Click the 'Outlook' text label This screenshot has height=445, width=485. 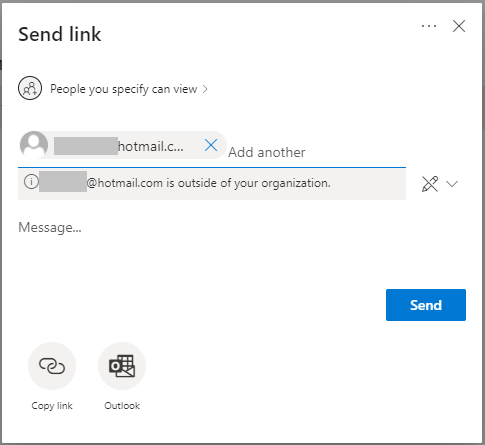coord(122,406)
